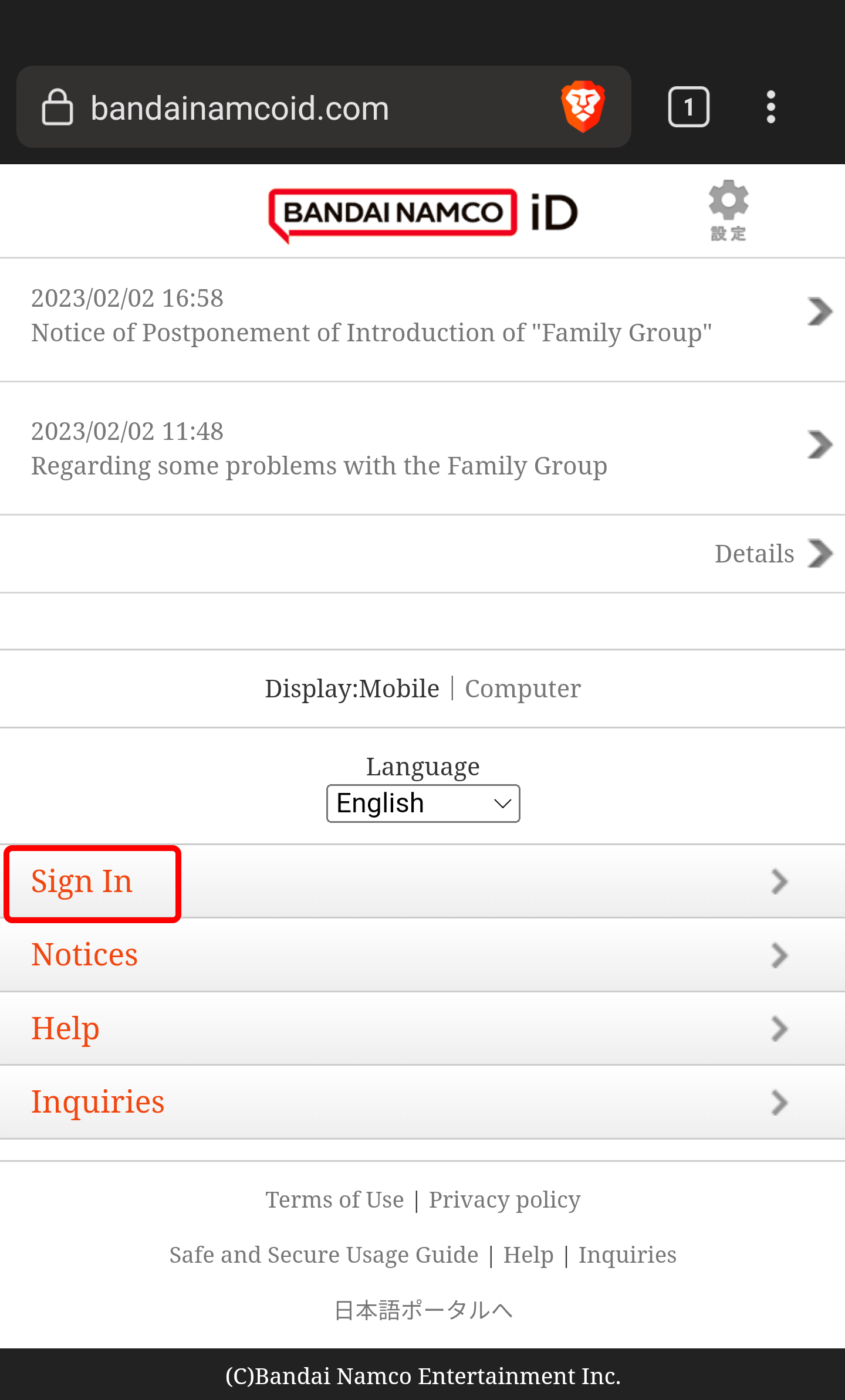
Task: Tap arrow beside Postponement of Family Group notice
Action: click(820, 311)
